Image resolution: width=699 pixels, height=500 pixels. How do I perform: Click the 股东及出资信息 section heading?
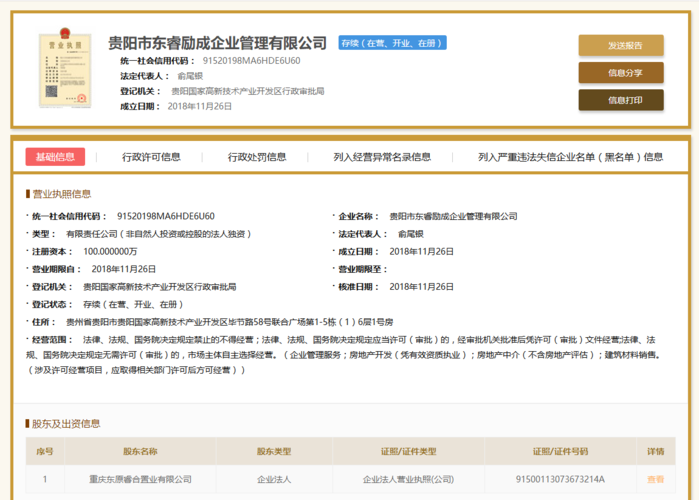point(66,424)
